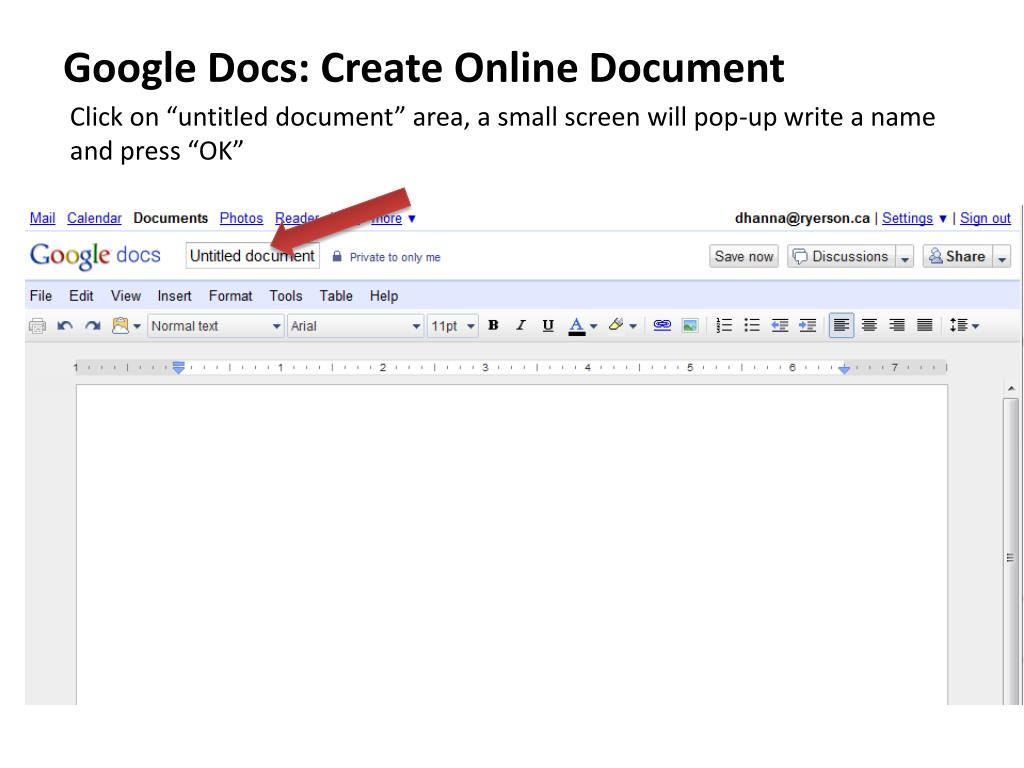Toggle bold formatting
The height and width of the screenshot is (768, 1024).
coord(494,325)
